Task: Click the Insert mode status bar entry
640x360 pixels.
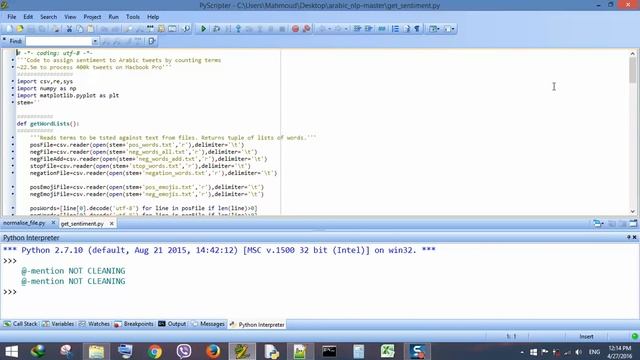Action: coord(587,337)
